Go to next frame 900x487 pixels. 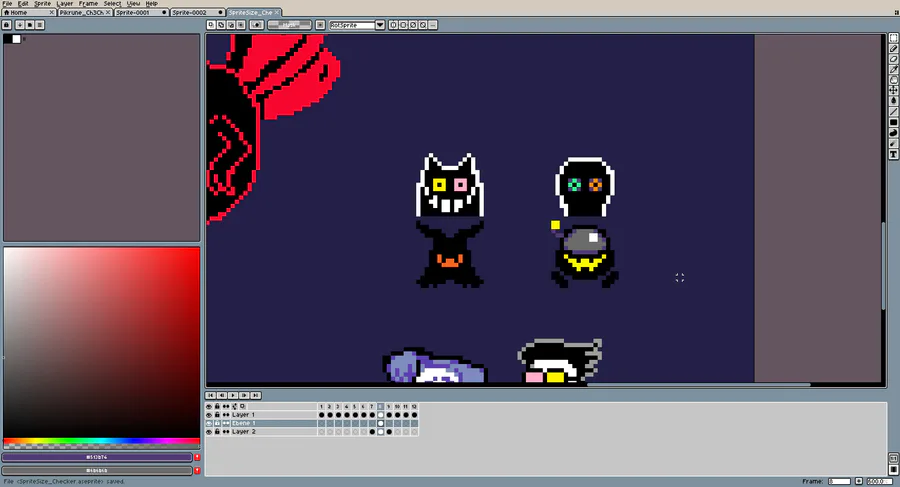pos(245,395)
